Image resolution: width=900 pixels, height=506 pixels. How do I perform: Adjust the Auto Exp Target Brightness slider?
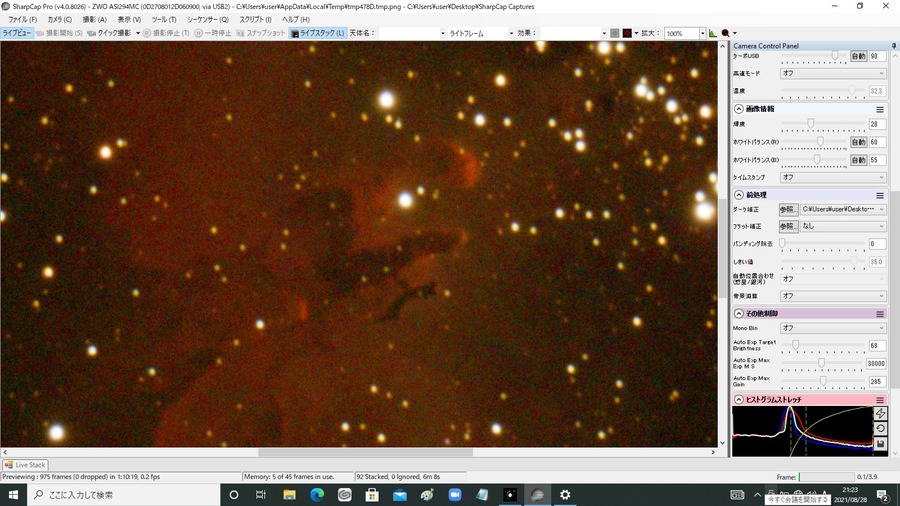(823, 345)
